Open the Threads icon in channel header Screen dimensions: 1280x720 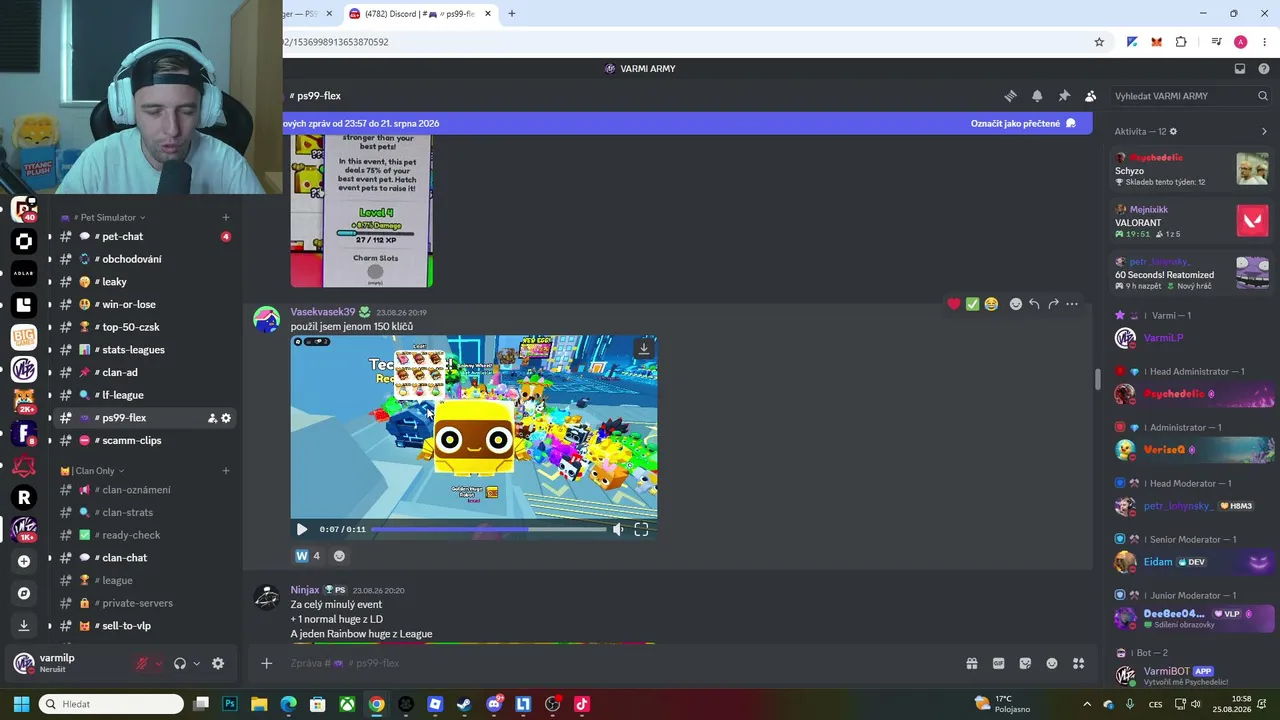1010,96
